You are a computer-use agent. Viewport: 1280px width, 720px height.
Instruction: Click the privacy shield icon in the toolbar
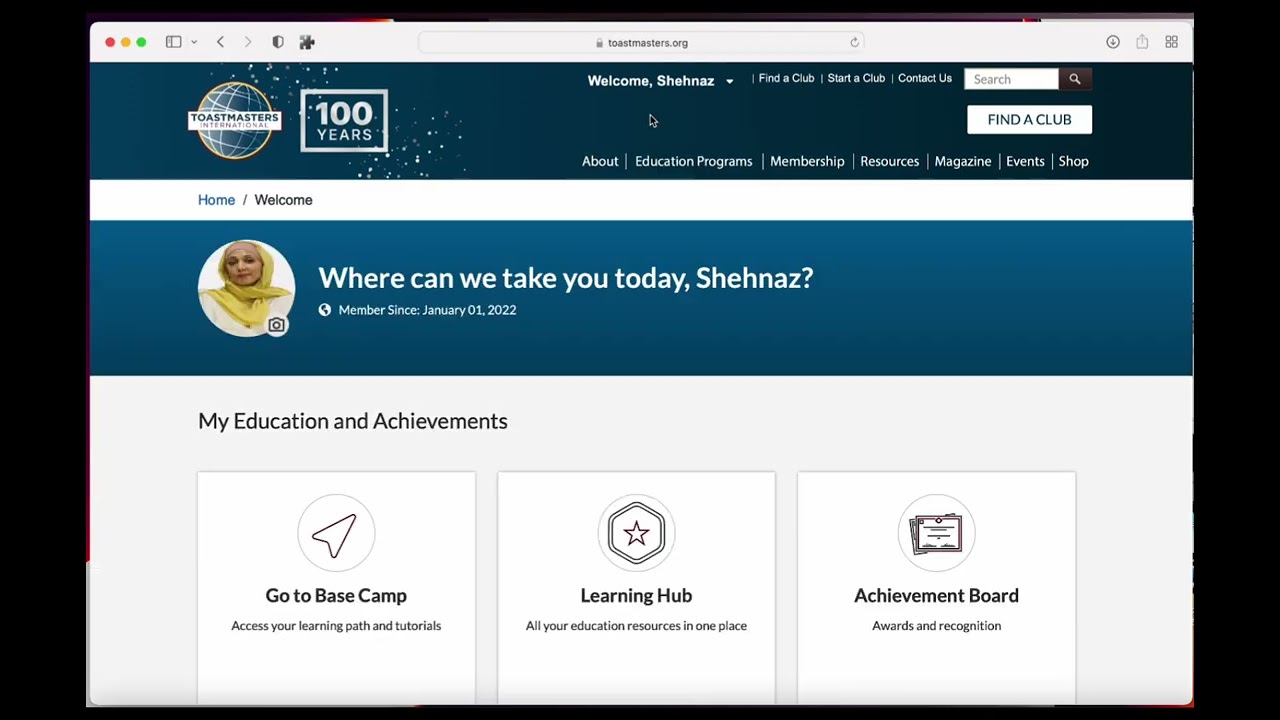pyautogui.click(x=278, y=42)
